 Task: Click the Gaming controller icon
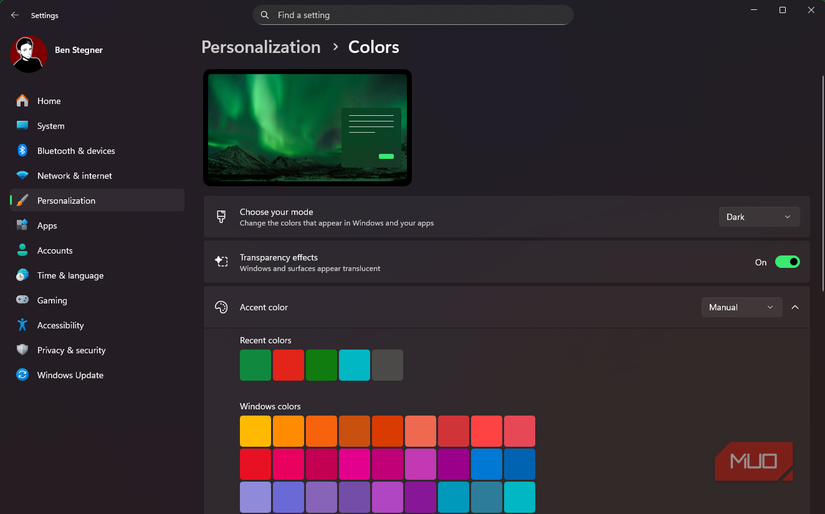22,299
